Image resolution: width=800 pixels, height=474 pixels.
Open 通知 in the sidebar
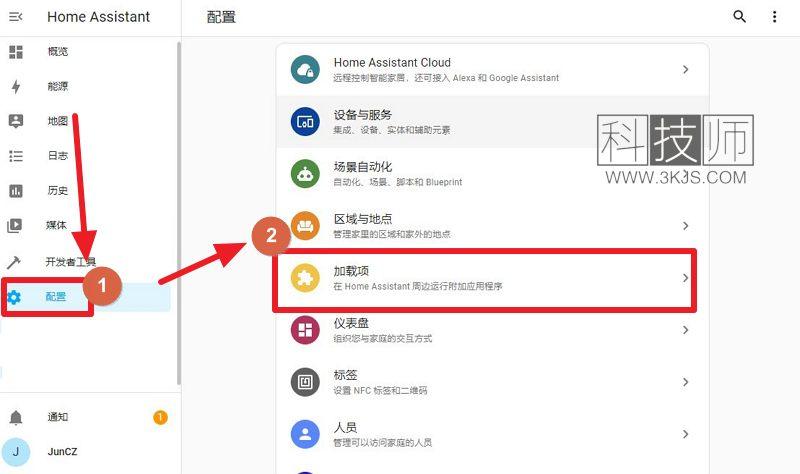(57, 417)
